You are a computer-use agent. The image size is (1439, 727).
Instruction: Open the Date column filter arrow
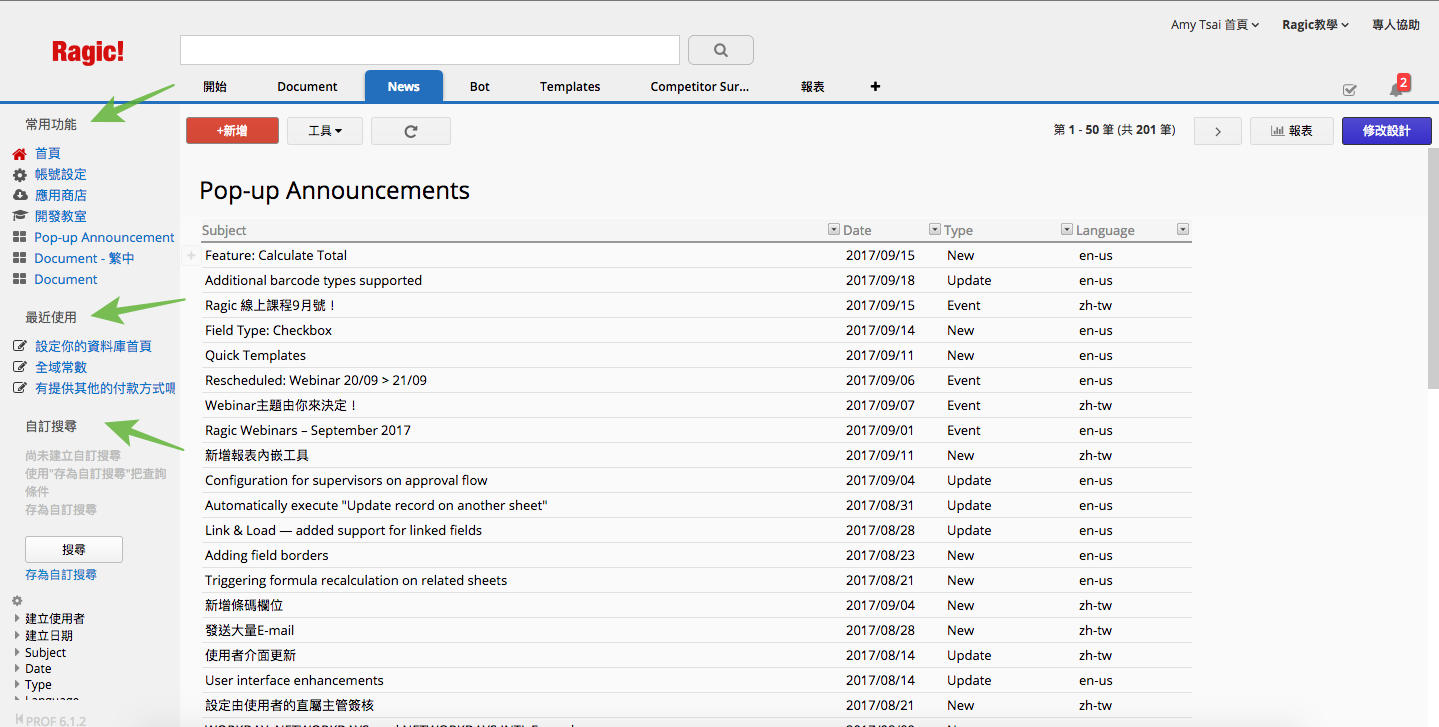[935, 230]
